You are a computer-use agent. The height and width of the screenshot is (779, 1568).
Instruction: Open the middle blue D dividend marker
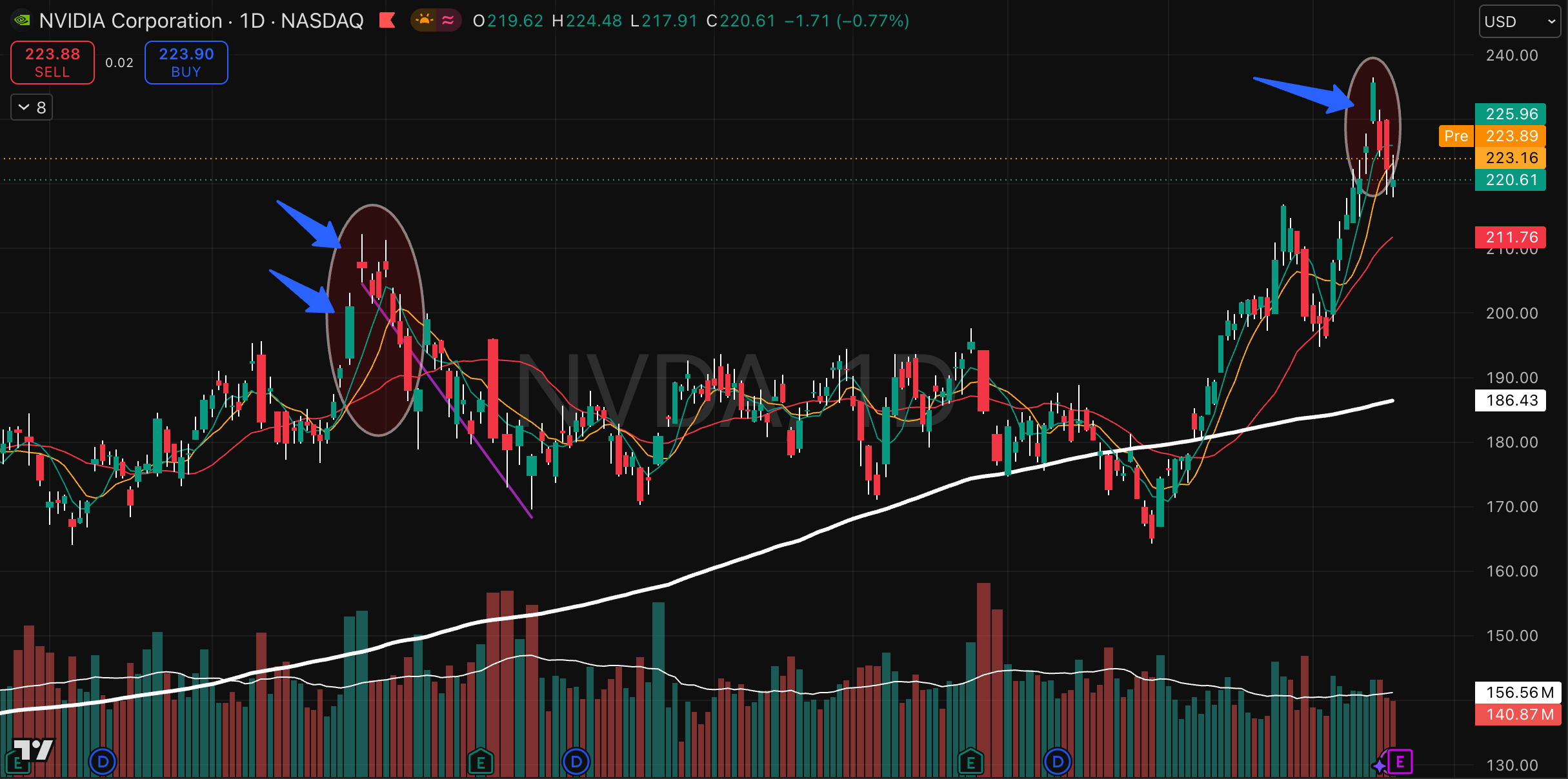(x=576, y=762)
